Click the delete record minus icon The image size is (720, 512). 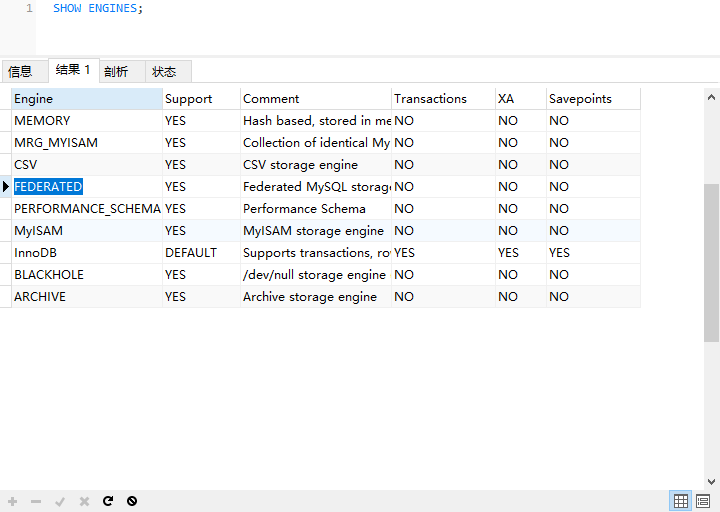36,501
